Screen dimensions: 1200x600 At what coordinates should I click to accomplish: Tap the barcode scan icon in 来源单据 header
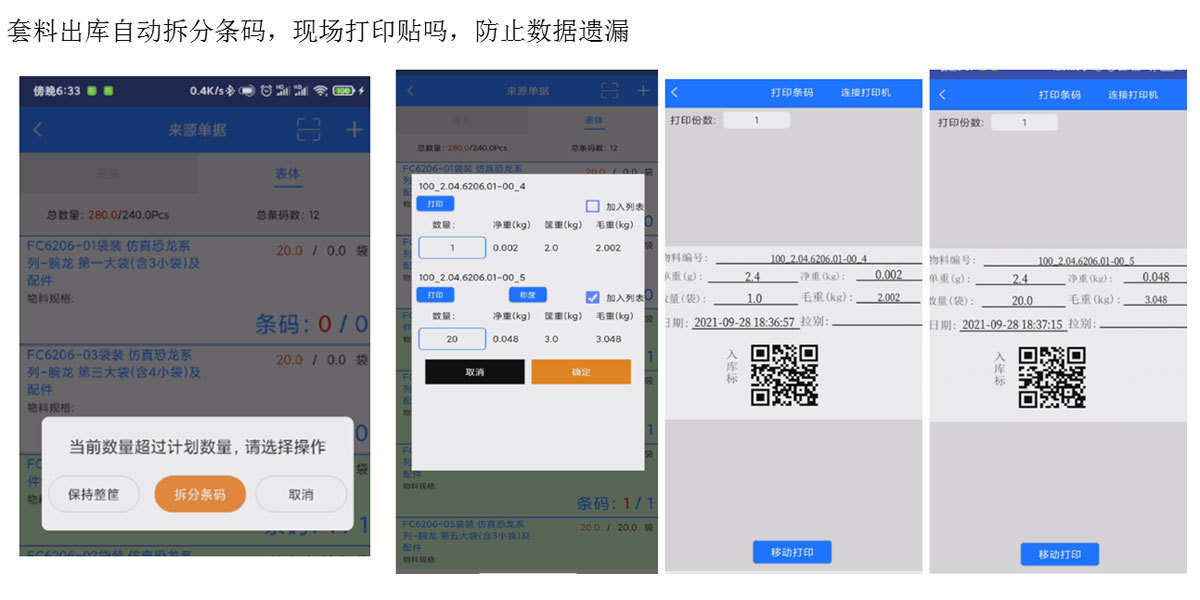click(x=309, y=130)
